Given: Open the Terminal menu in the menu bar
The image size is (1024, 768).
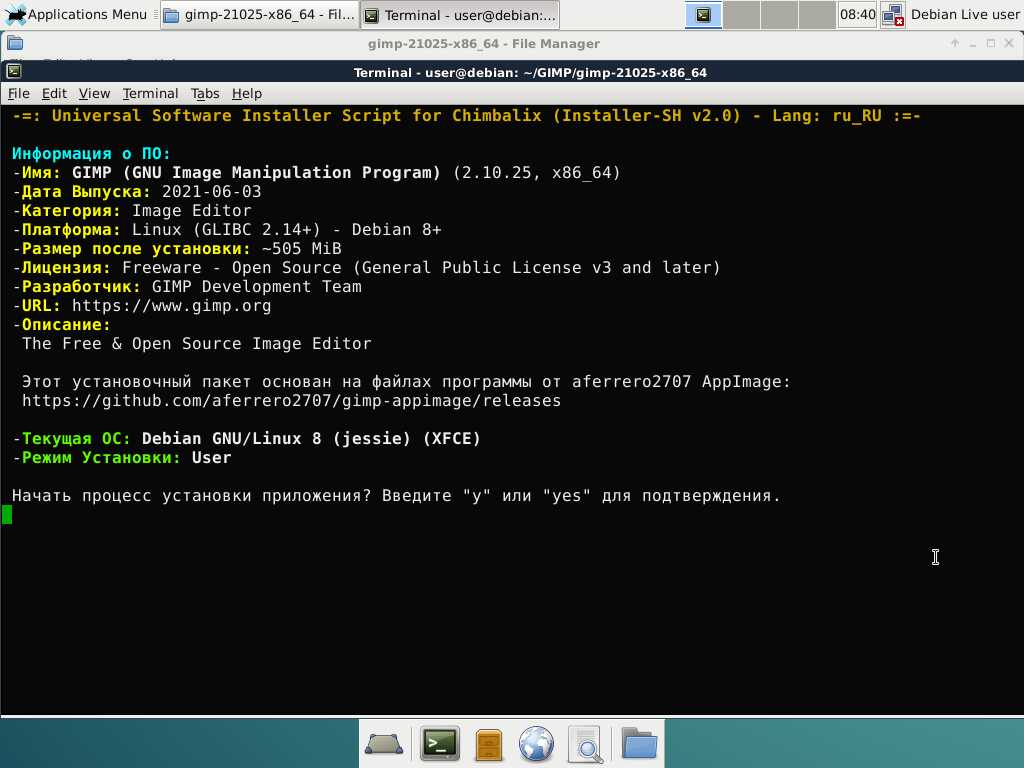Looking at the screenshot, I should [x=150, y=93].
